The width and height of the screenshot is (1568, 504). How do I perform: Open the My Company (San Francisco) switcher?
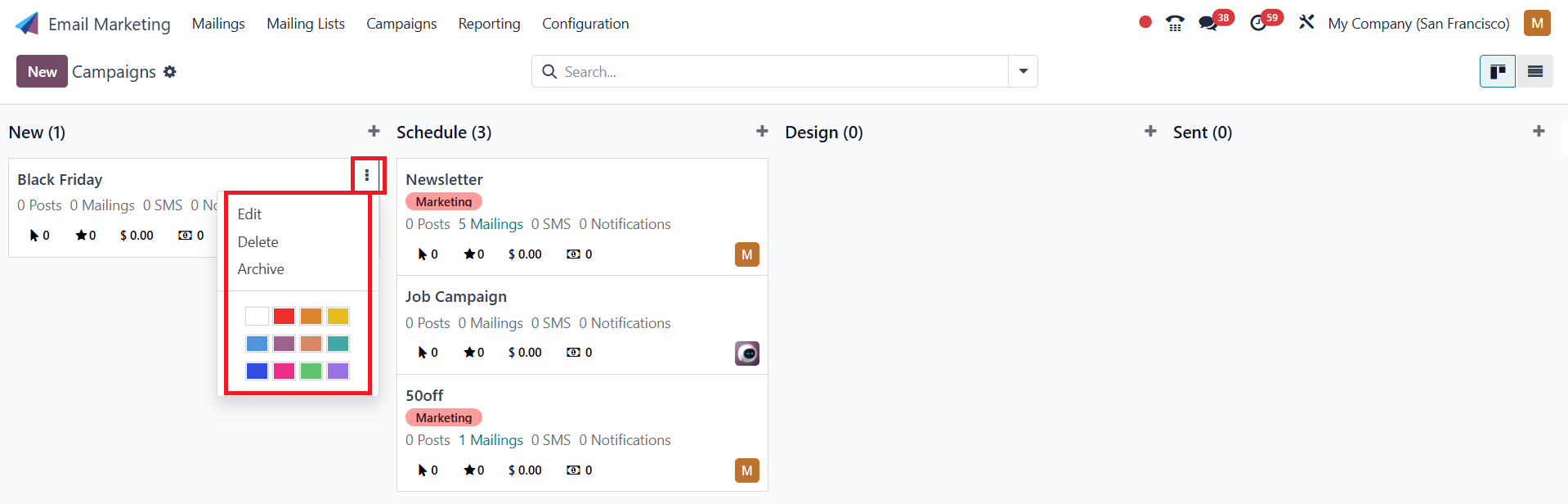[x=1418, y=24]
